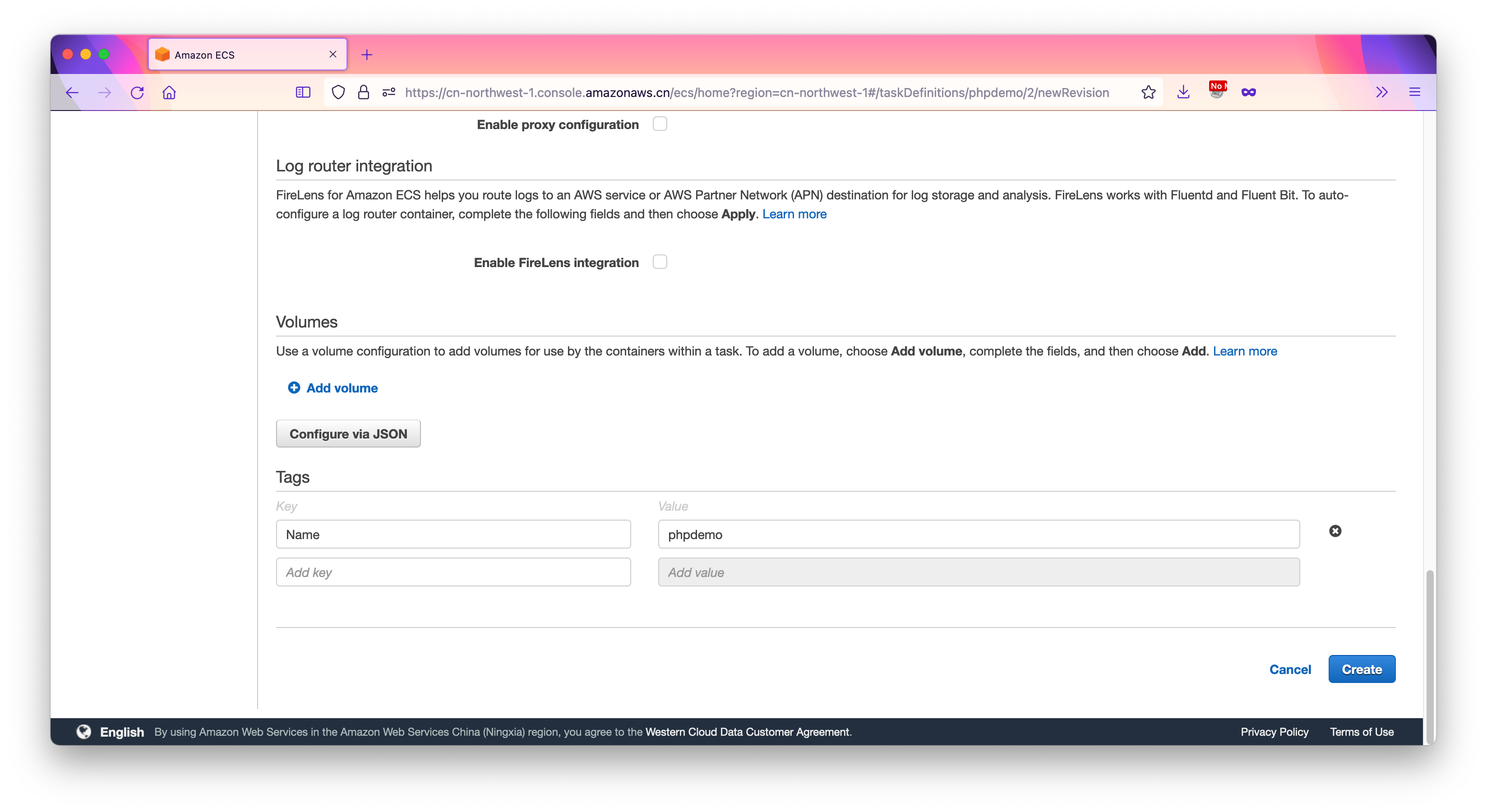The height and width of the screenshot is (812, 1487).
Task: Click the Tags section heading
Action: click(x=293, y=477)
